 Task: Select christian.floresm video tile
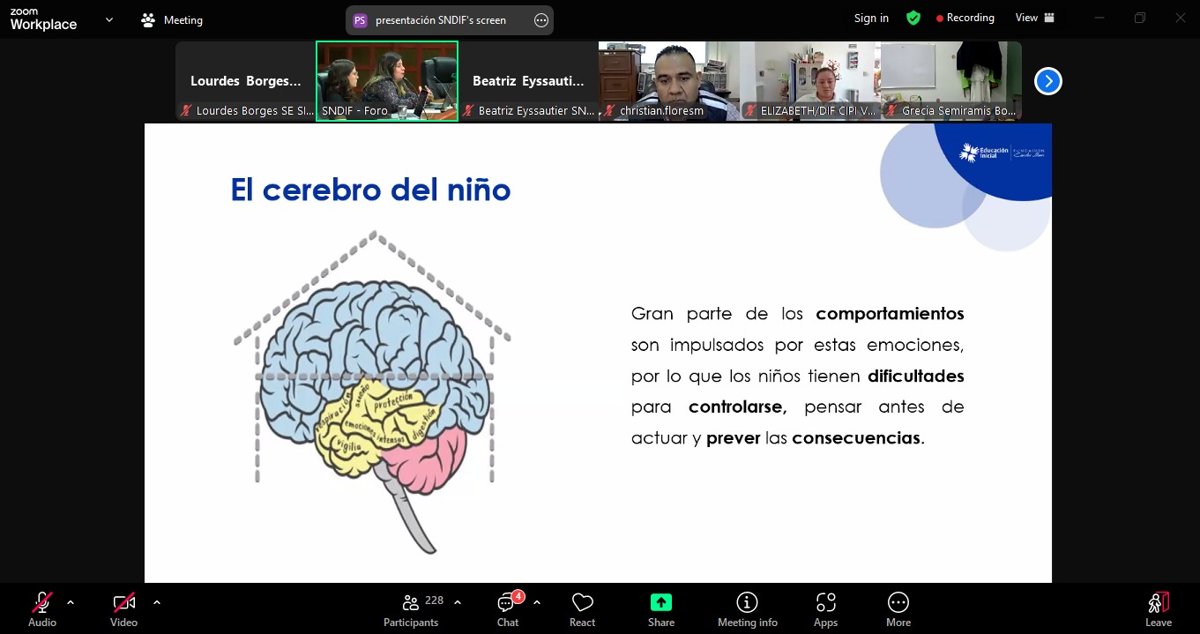point(669,81)
